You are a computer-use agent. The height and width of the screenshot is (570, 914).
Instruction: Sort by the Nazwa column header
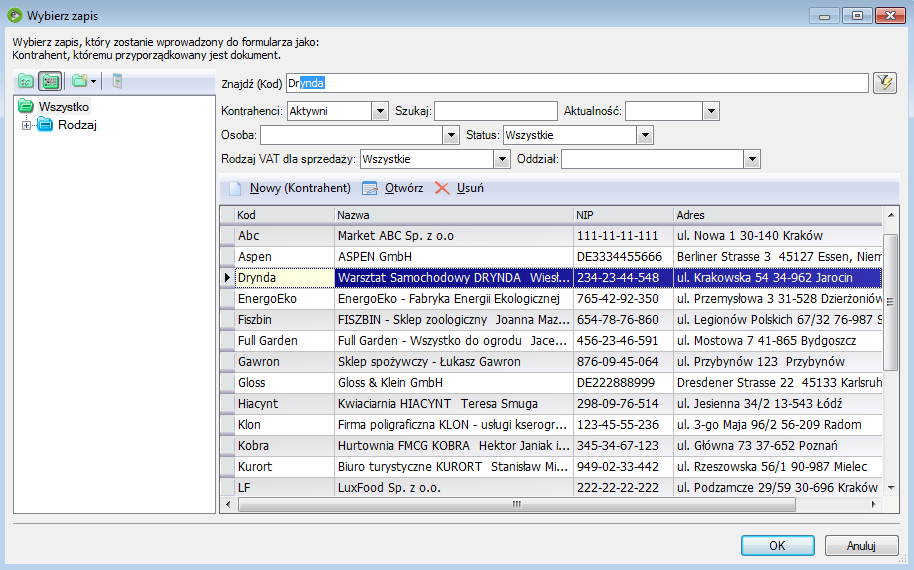coord(454,215)
